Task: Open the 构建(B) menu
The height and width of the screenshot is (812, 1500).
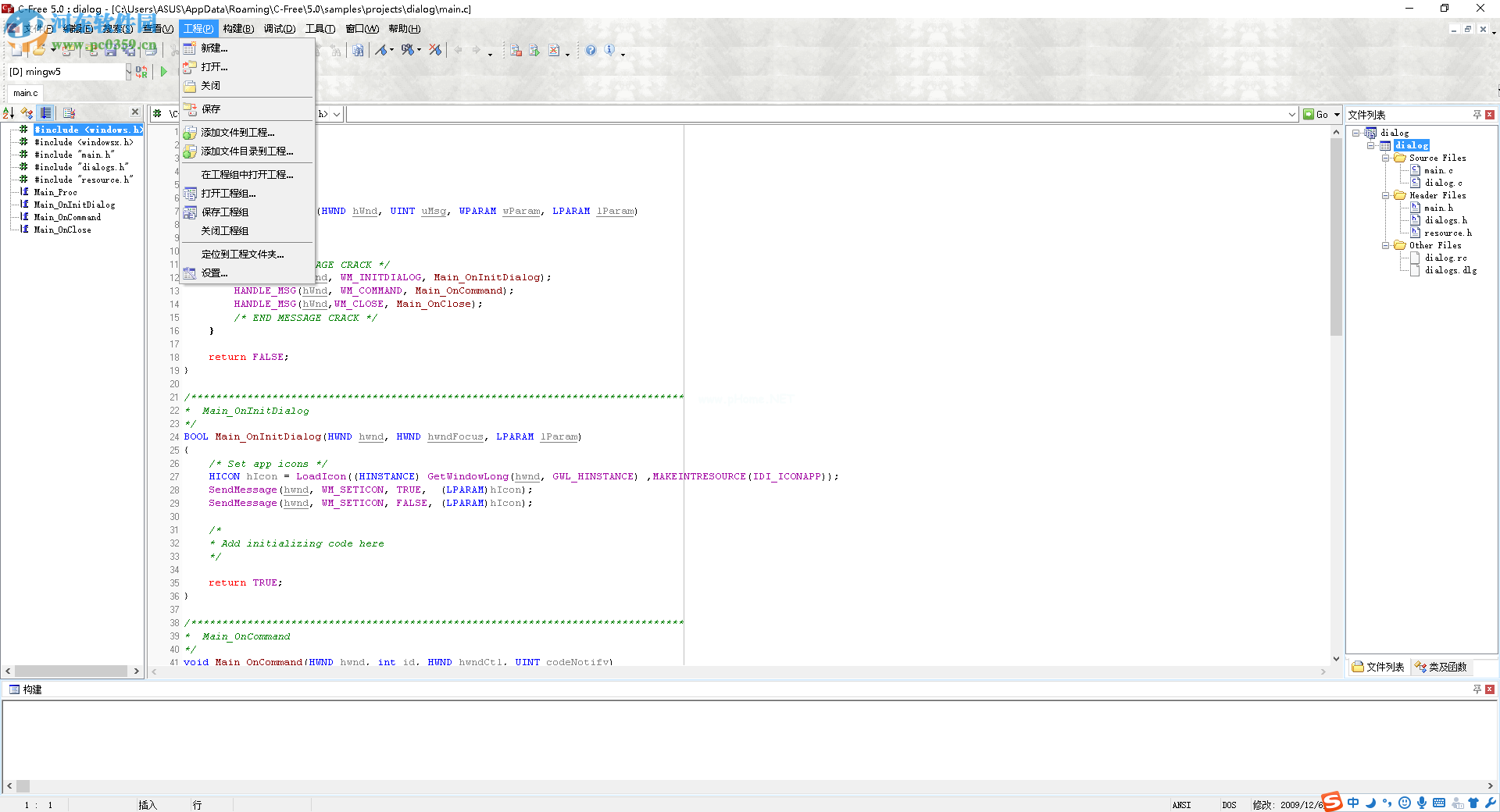Action: tap(237, 29)
